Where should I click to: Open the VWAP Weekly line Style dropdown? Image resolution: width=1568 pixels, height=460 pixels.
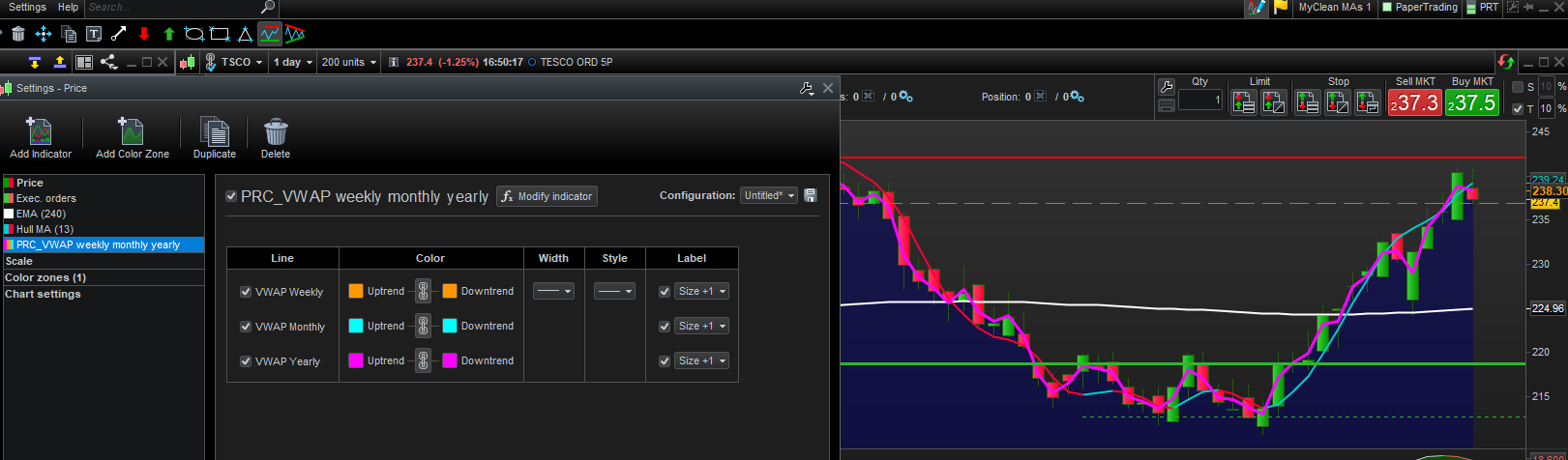tap(614, 291)
